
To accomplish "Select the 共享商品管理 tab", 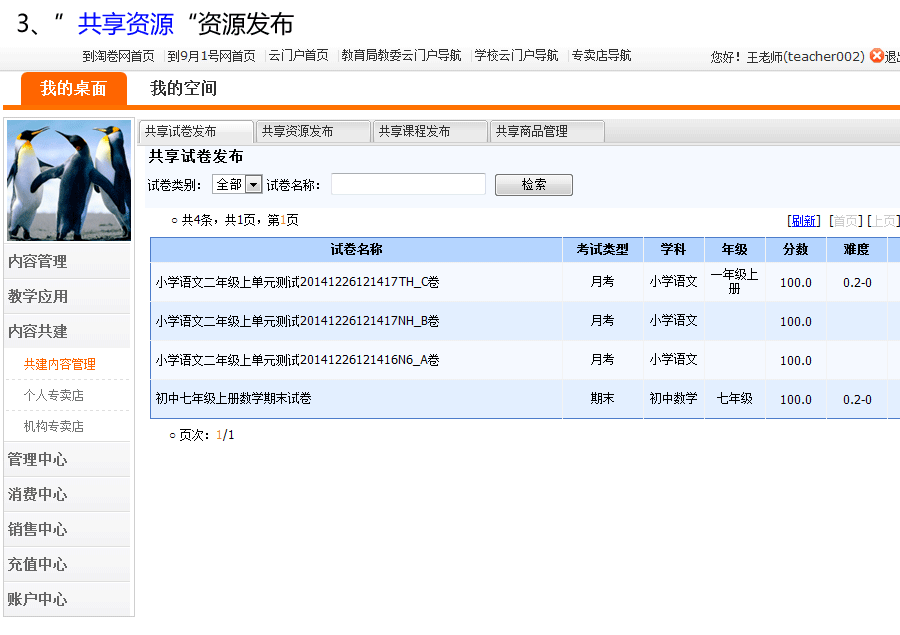I will point(547,132).
